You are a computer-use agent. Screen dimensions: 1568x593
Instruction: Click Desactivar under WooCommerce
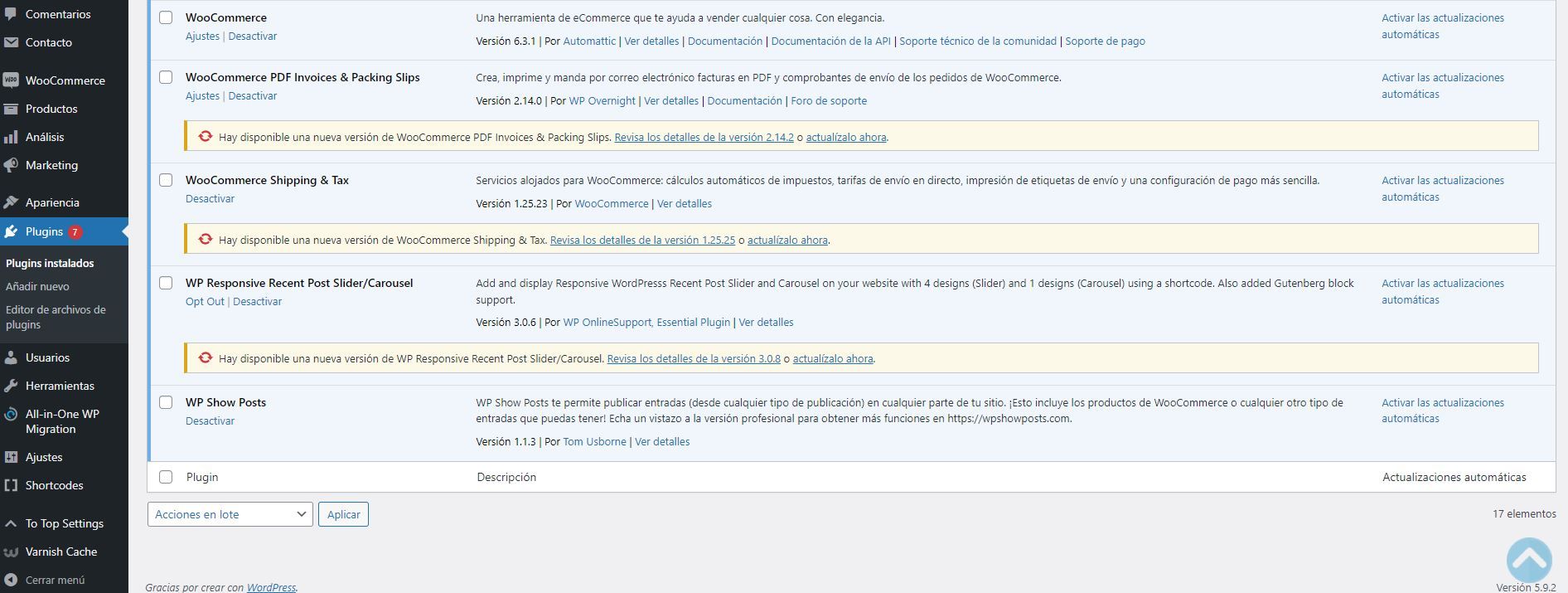pyautogui.click(x=253, y=36)
